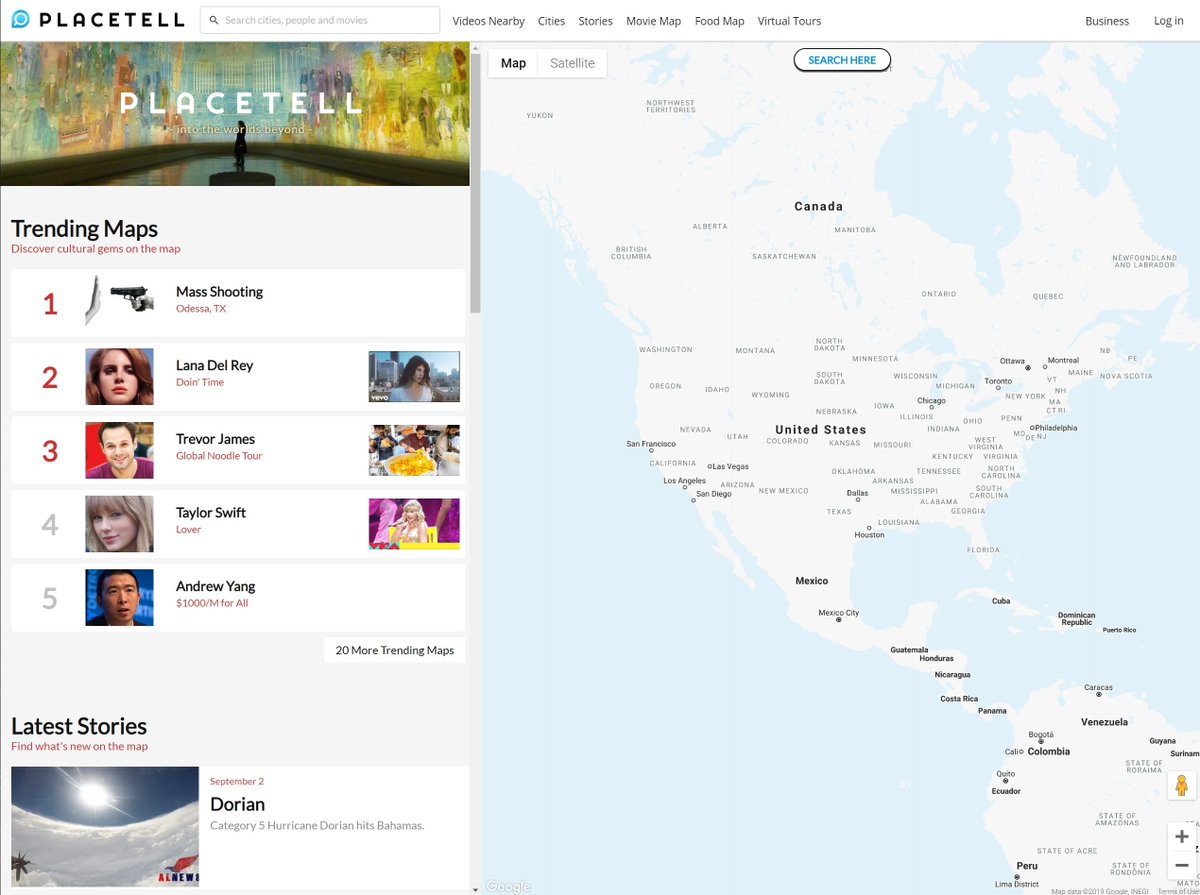
Task: Open Global Noodle Tour food thumbnail
Action: (414, 450)
